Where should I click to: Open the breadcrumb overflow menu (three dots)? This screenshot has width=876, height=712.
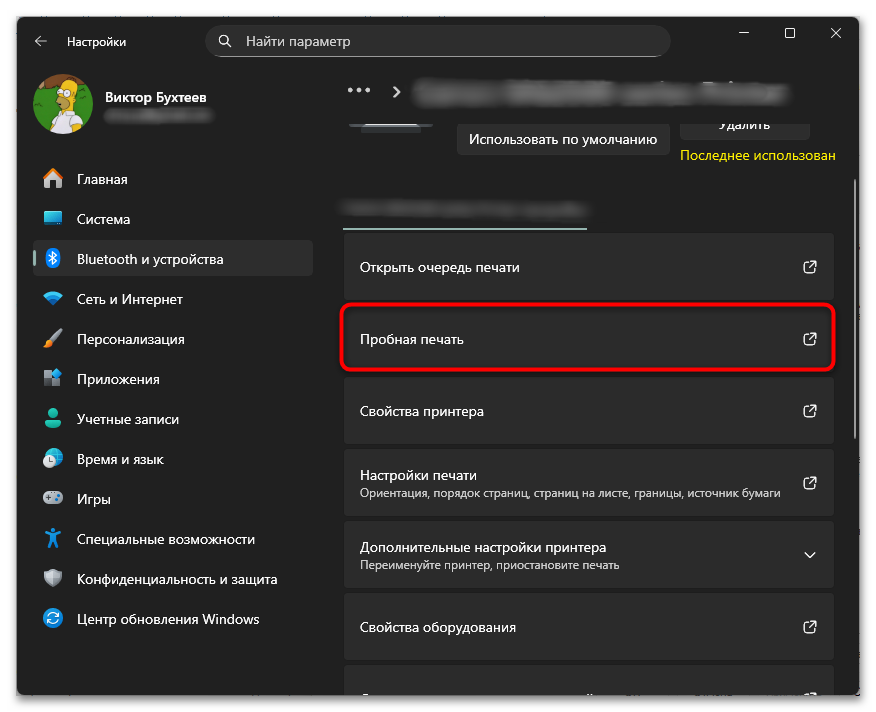click(358, 89)
